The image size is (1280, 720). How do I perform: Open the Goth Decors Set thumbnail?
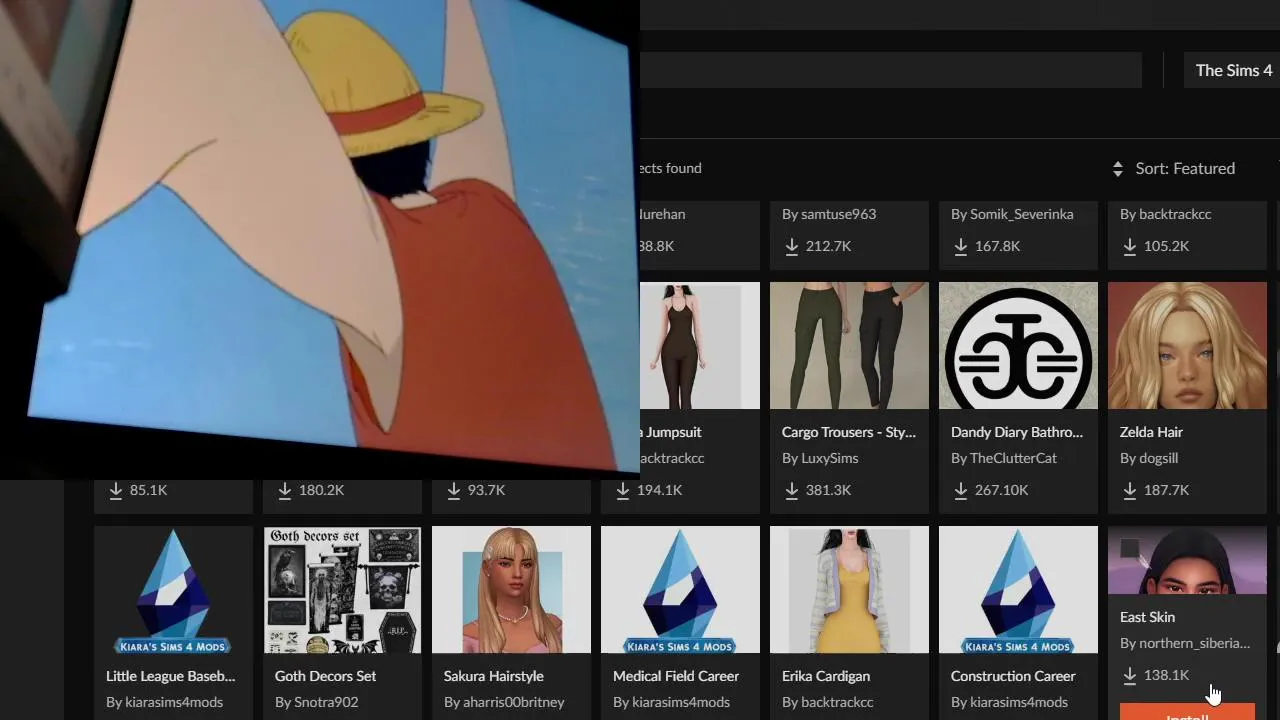342,590
